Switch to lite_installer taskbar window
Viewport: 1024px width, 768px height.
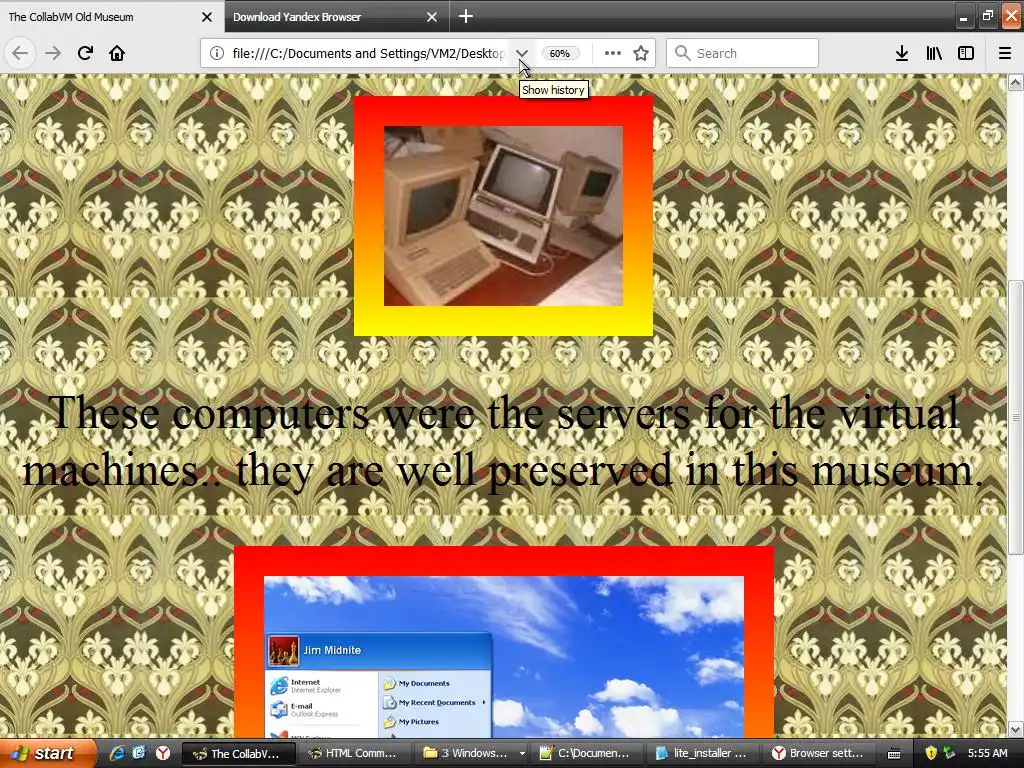pyautogui.click(x=702, y=754)
